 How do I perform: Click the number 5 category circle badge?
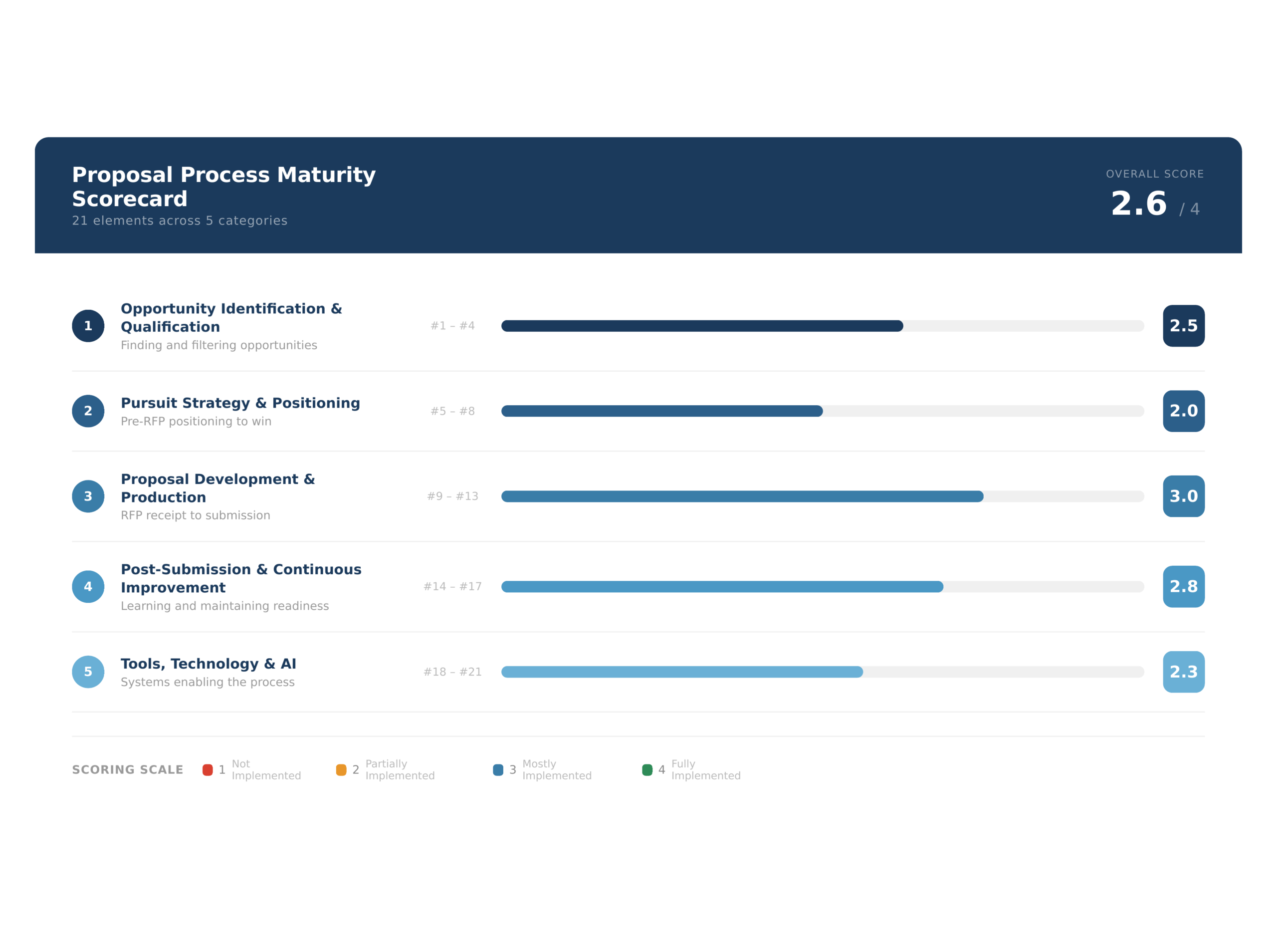tap(88, 672)
